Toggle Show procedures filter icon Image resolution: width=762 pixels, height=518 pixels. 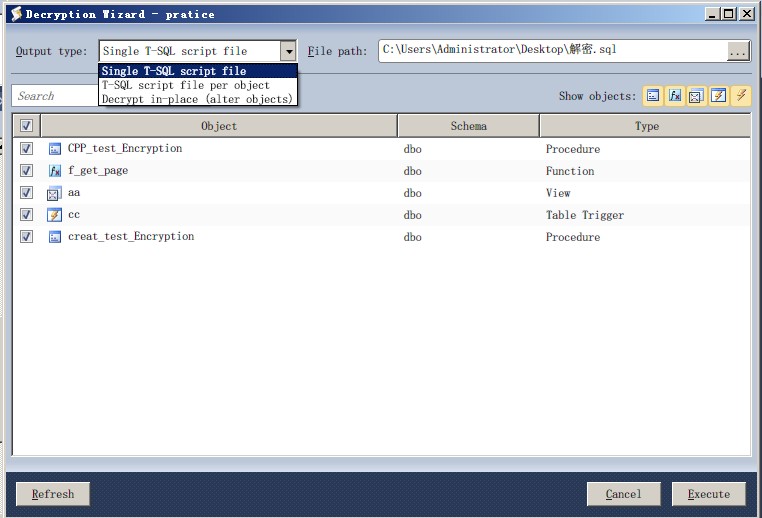653,96
